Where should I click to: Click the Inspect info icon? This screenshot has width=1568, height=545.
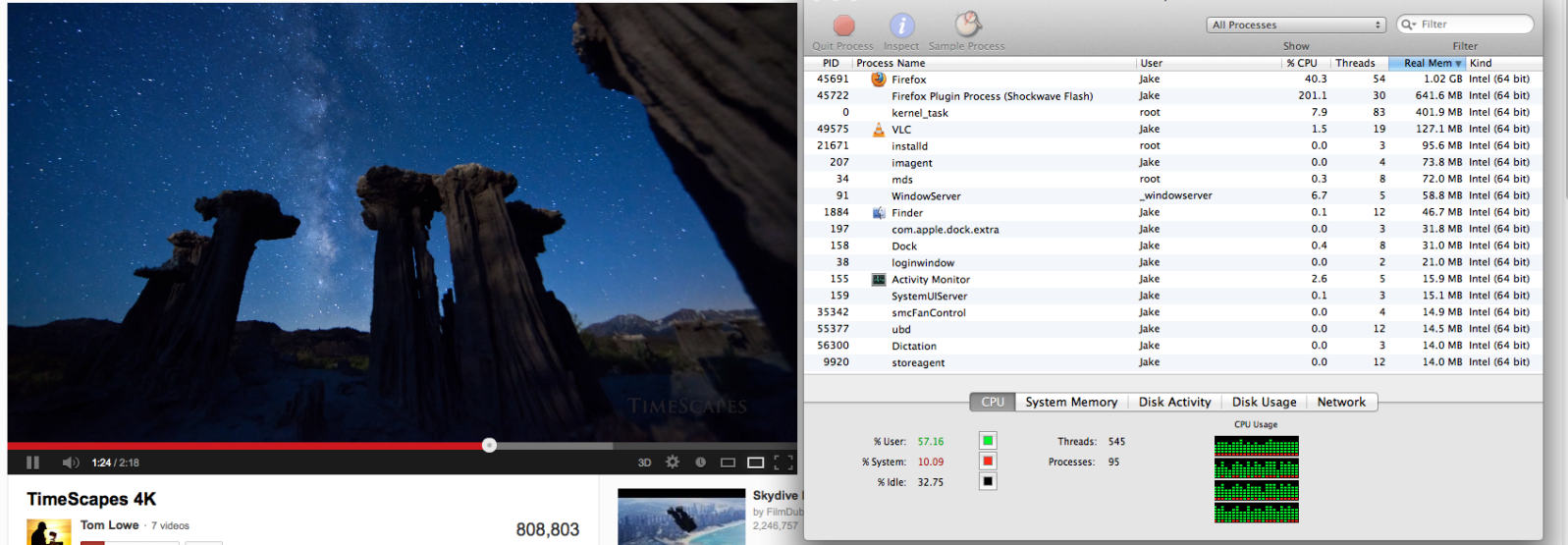coord(901,26)
